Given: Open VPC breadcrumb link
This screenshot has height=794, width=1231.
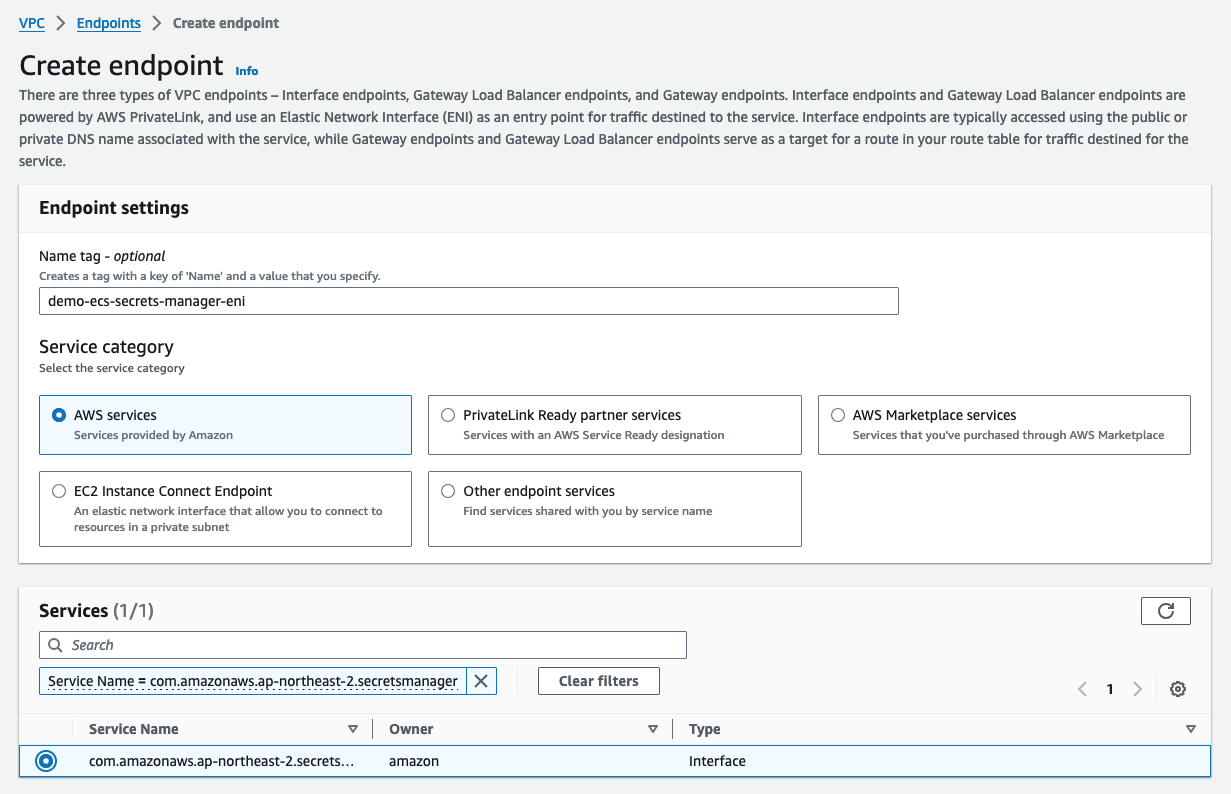Looking at the screenshot, I should [x=32, y=22].
